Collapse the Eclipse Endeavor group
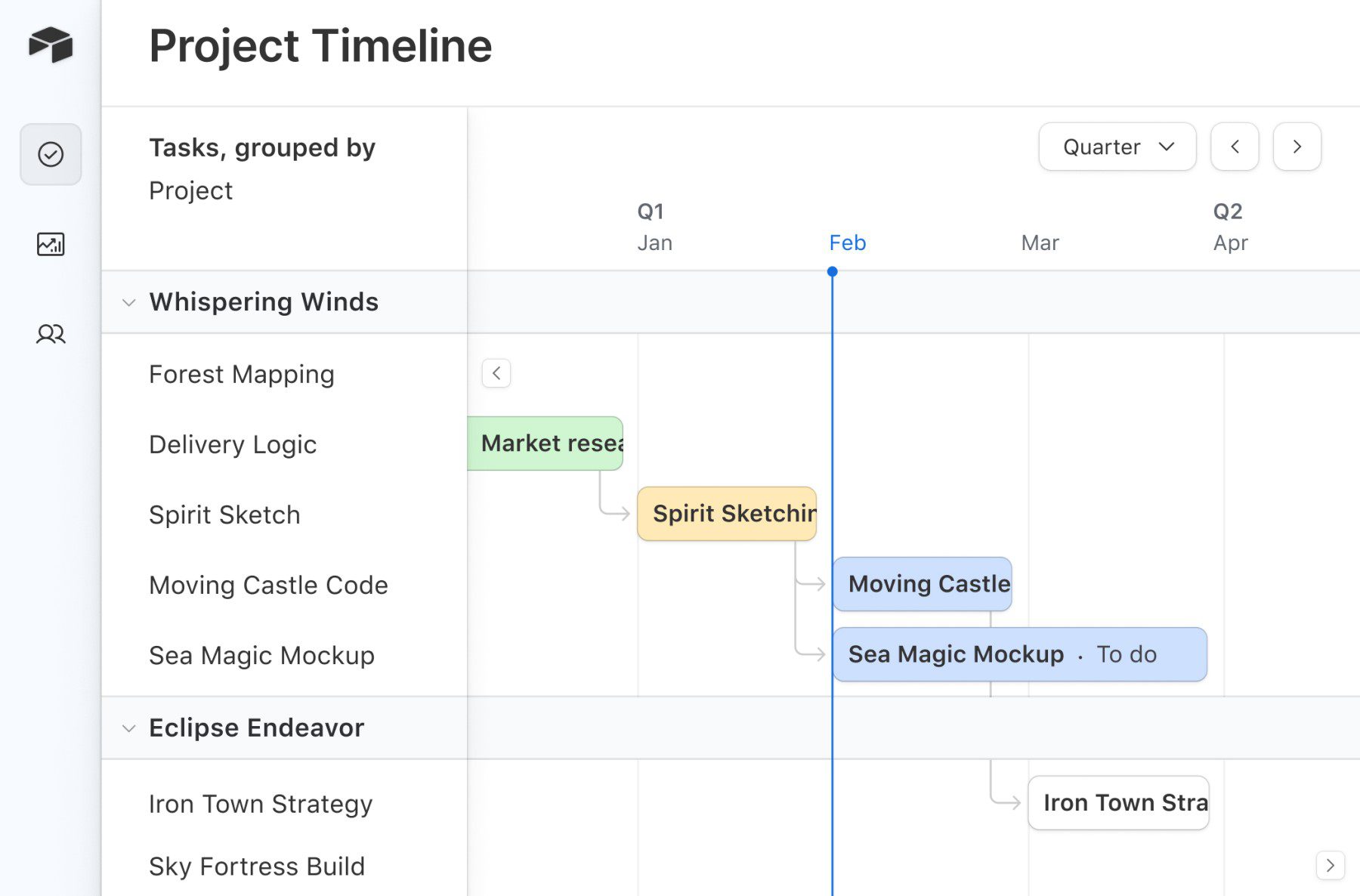The height and width of the screenshot is (896, 1360). [128, 728]
